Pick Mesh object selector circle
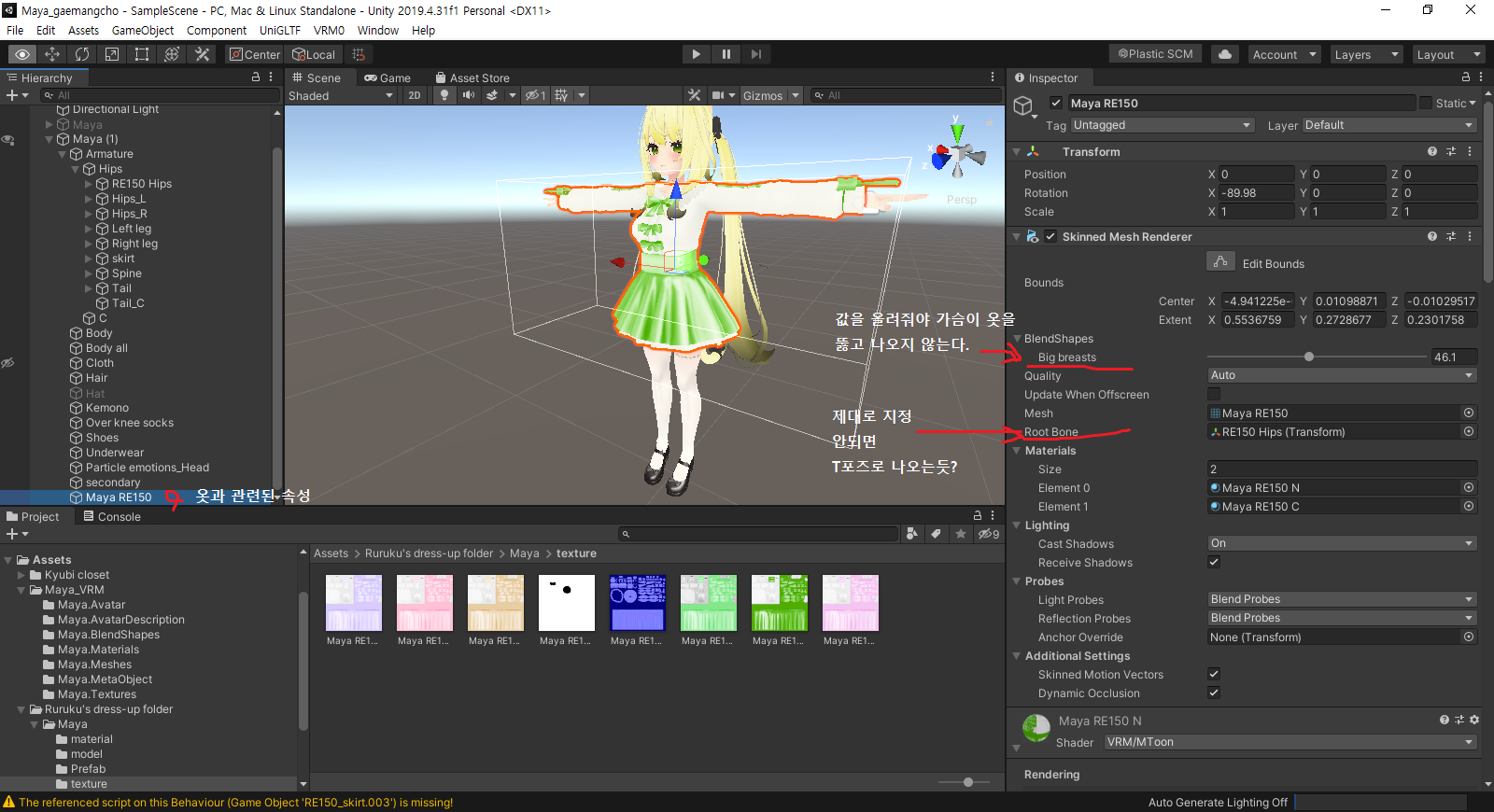 [x=1469, y=413]
